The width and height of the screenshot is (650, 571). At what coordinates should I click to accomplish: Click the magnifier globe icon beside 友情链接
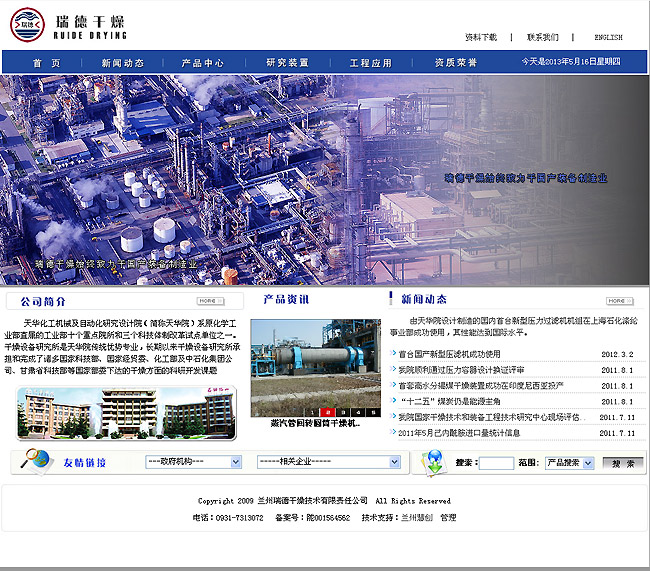coord(36,461)
